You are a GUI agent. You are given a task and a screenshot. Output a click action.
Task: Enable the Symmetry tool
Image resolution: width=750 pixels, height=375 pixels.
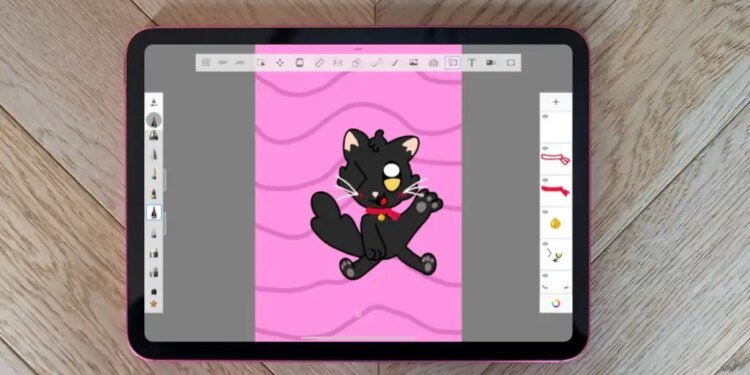(x=338, y=63)
